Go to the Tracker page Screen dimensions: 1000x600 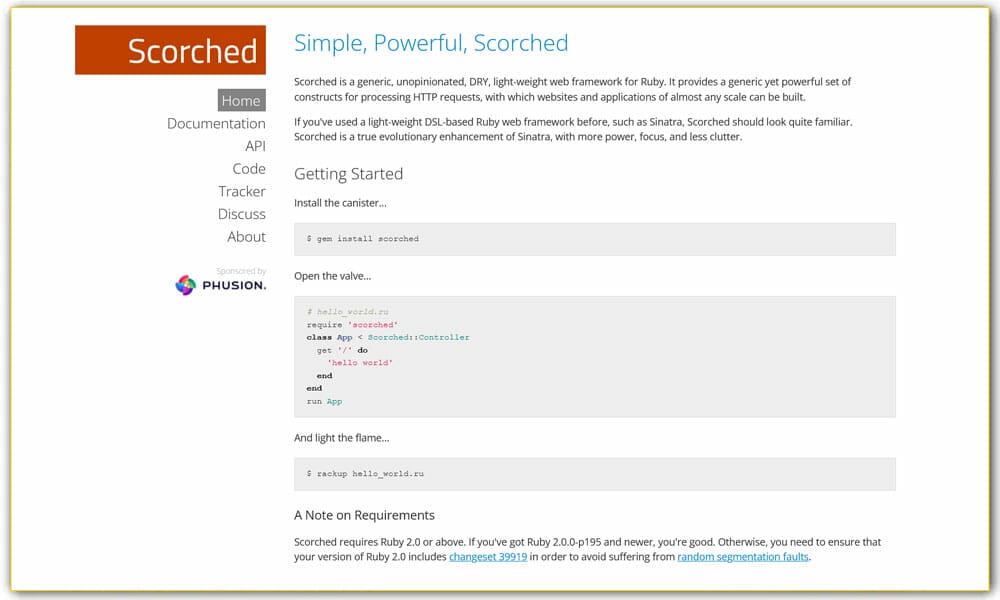coord(242,191)
